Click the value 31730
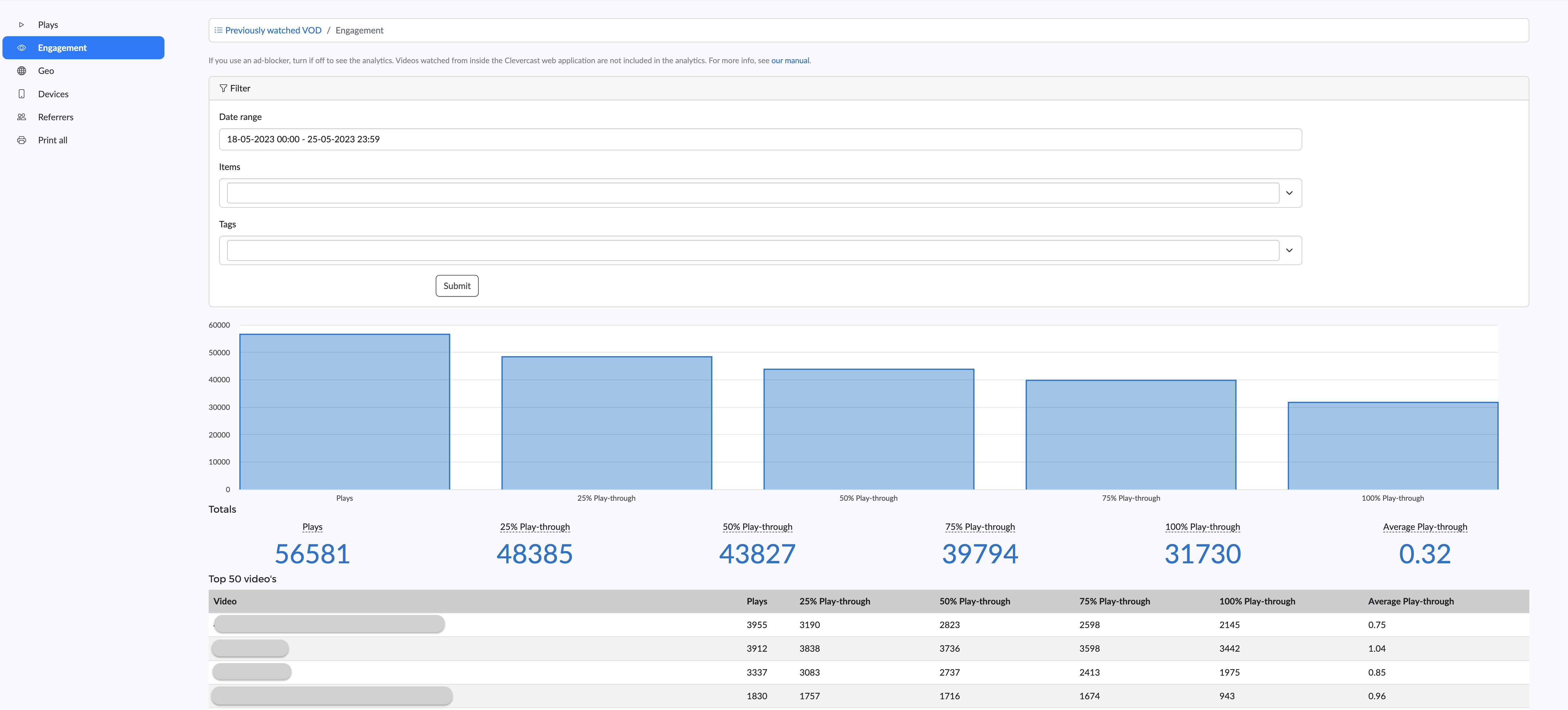The width and height of the screenshot is (1568, 710). (1203, 554)
